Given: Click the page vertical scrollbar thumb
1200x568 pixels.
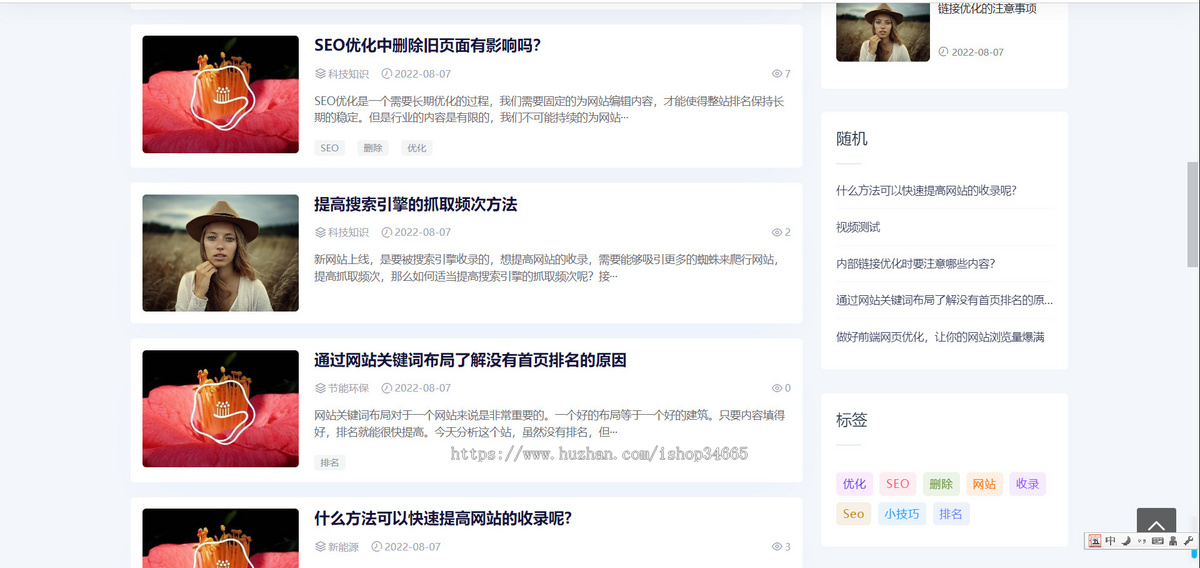Looking at the screenshot, I should click(1192, 214).
